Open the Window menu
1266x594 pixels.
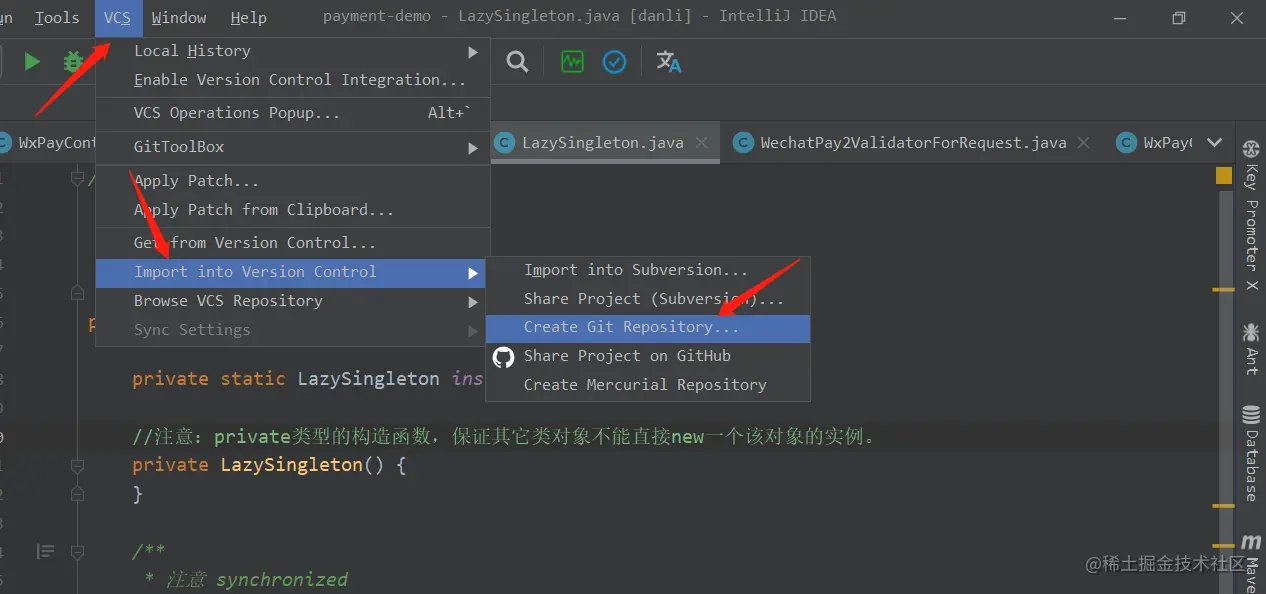point(179,17)
